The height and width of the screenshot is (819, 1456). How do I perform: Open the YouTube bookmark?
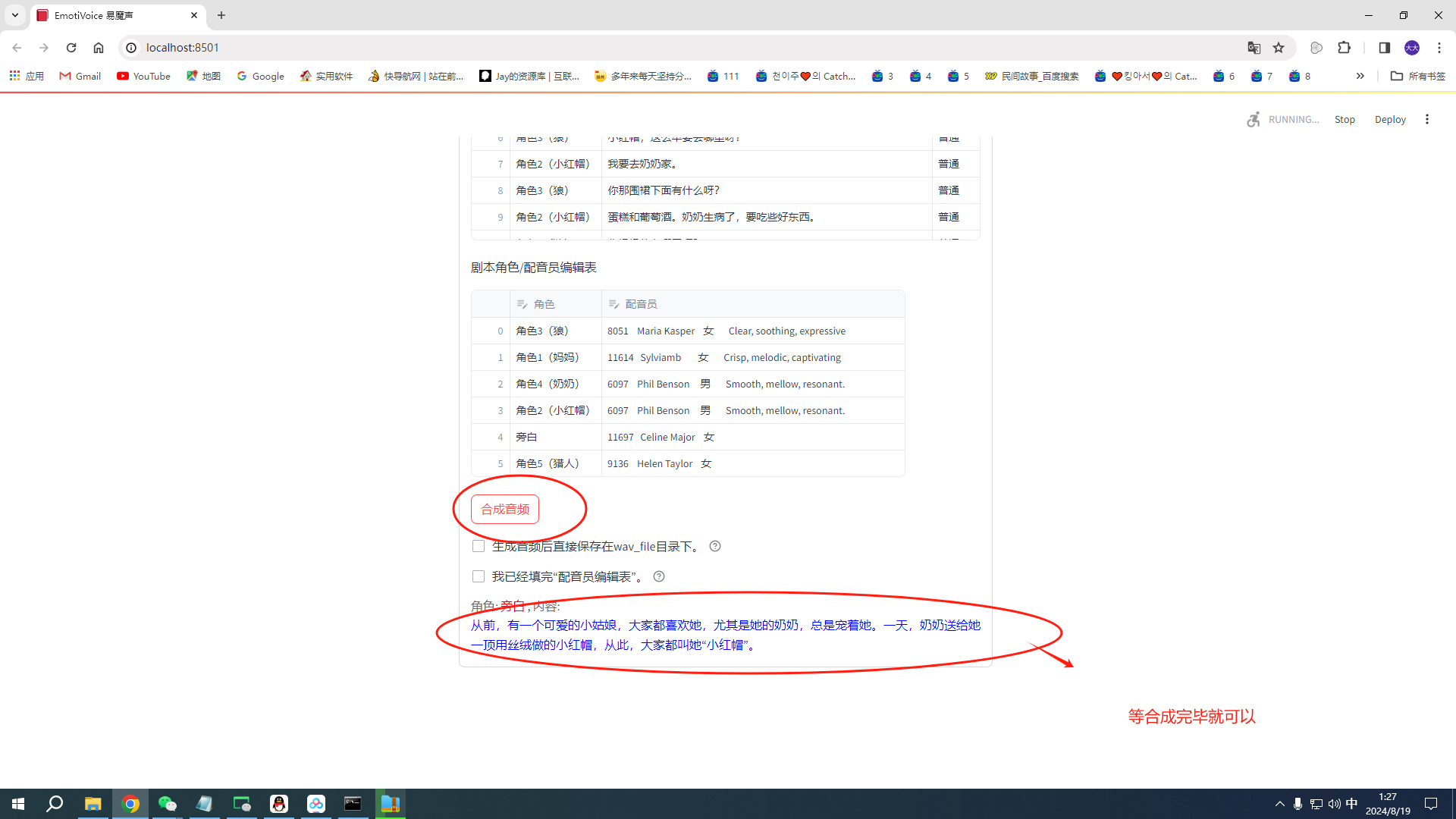pos(143,76)
